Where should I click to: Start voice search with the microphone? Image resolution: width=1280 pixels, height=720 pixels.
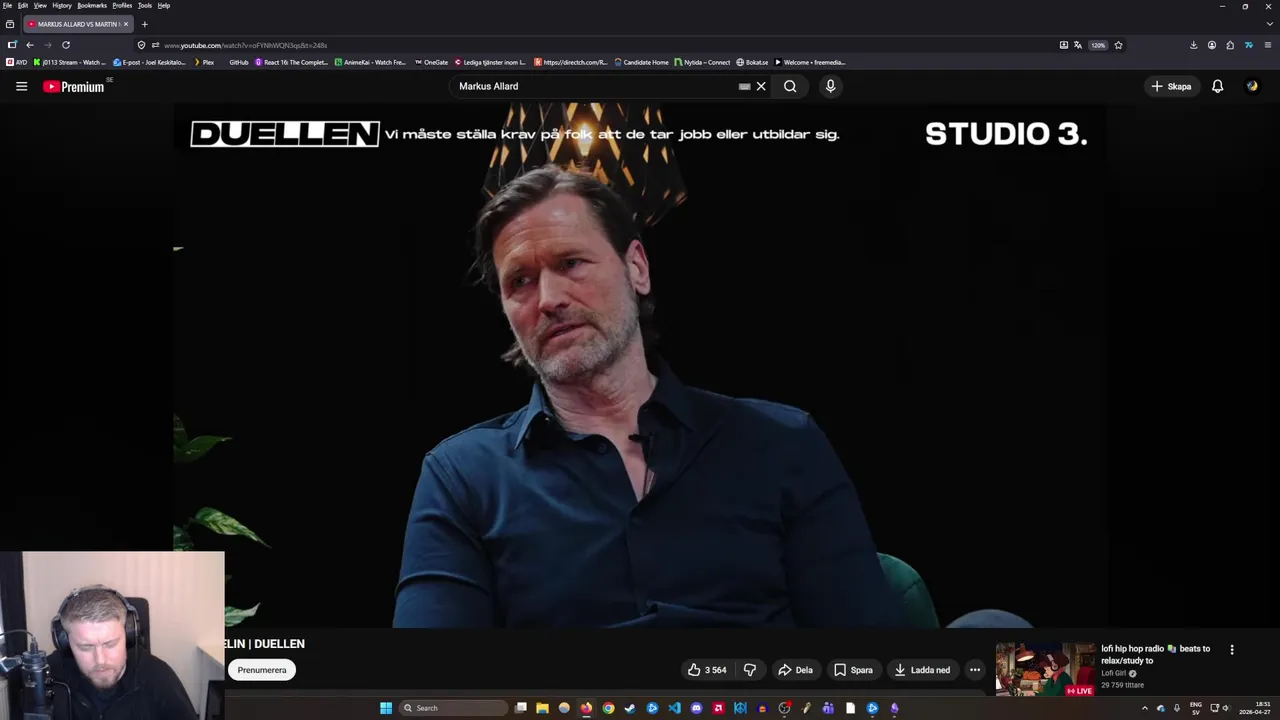[x=830, y=86]
